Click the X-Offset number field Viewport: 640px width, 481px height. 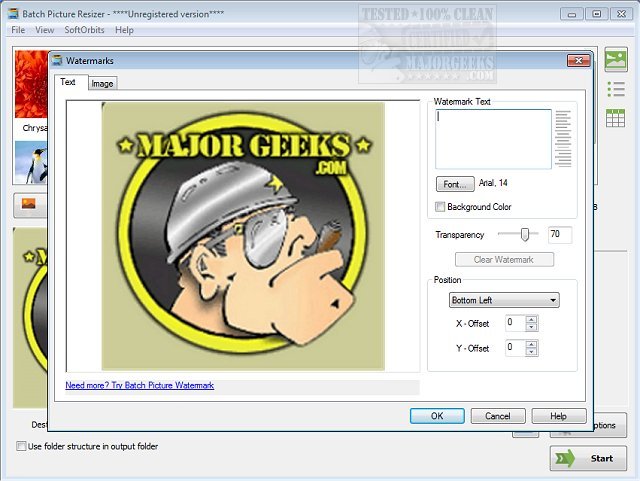[516, 323]
